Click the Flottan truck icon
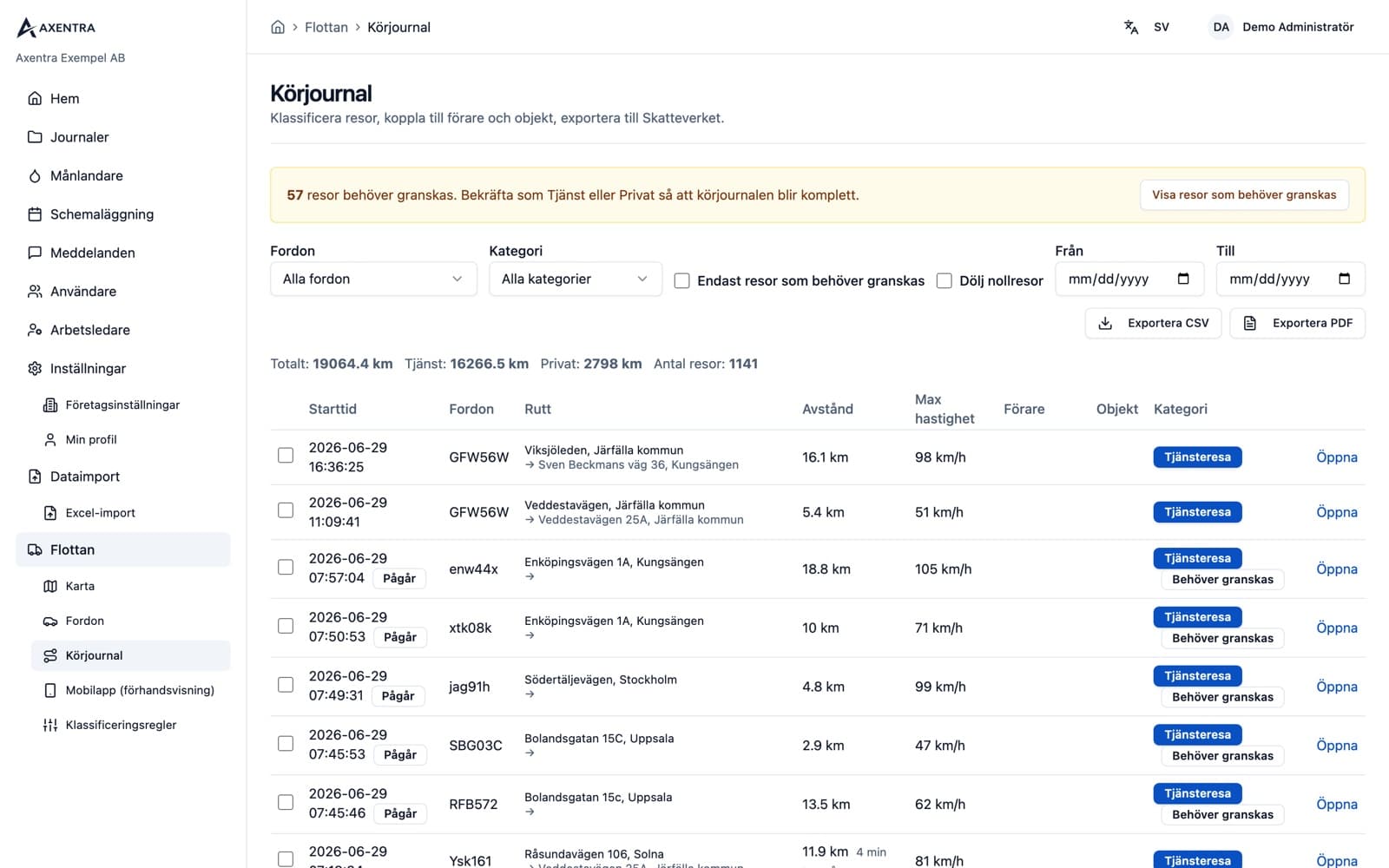 pos(35,549)
